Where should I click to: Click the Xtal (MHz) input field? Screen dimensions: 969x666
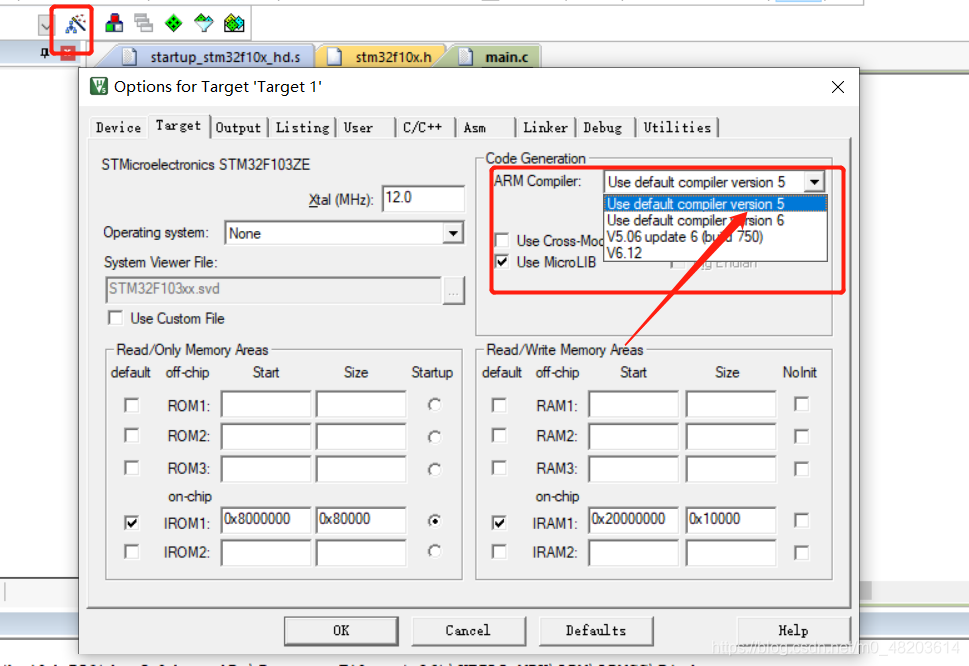[x=423, y=198]
